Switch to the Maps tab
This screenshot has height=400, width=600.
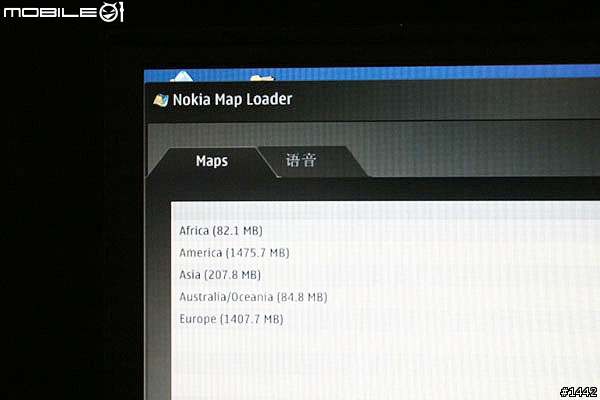pos(212,161)
